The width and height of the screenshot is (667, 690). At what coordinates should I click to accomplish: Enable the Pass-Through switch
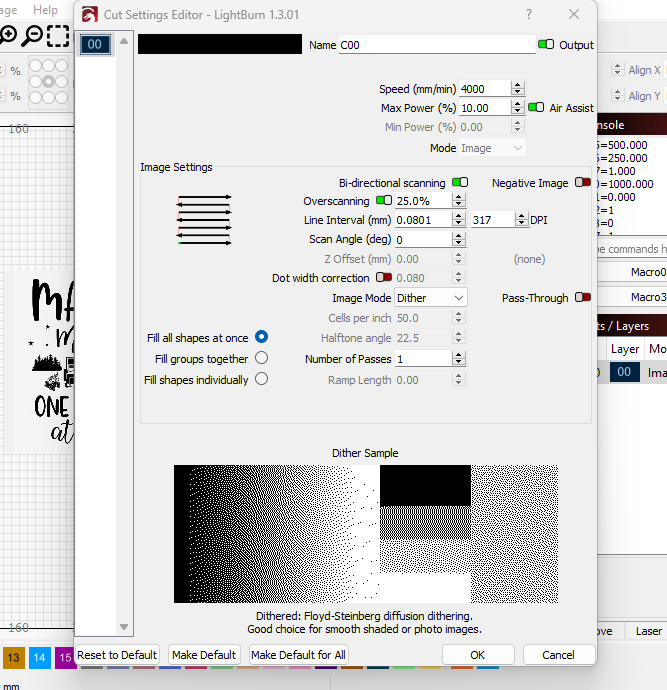click(583, 297)
